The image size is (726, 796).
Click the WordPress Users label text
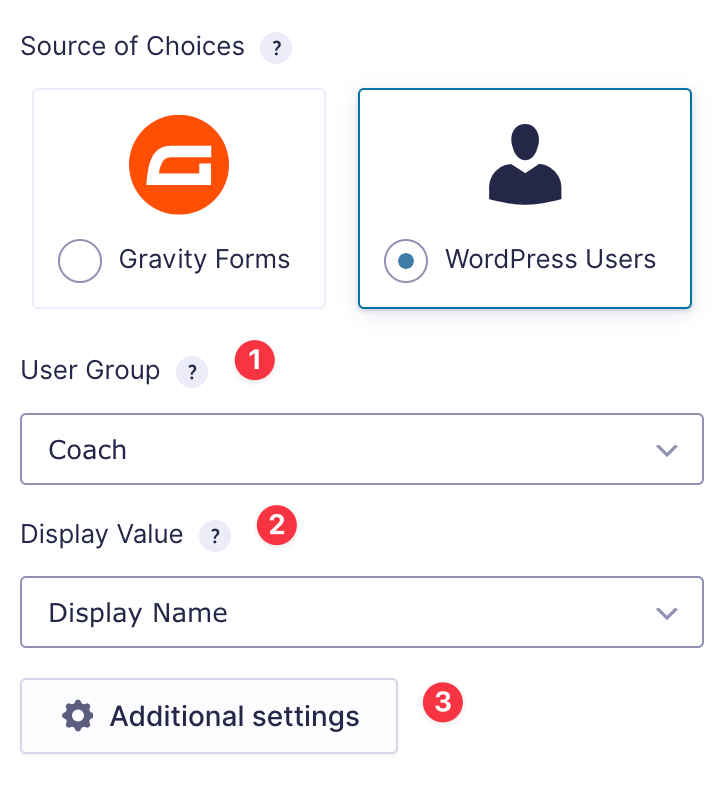click(x=550, y=260)
